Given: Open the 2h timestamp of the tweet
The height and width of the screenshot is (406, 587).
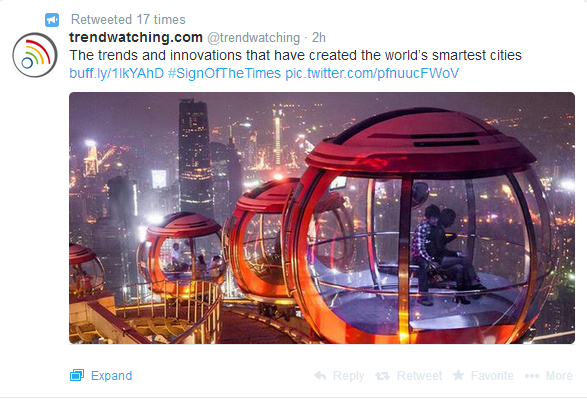Looking at the screenshot, I should (319, 37).
